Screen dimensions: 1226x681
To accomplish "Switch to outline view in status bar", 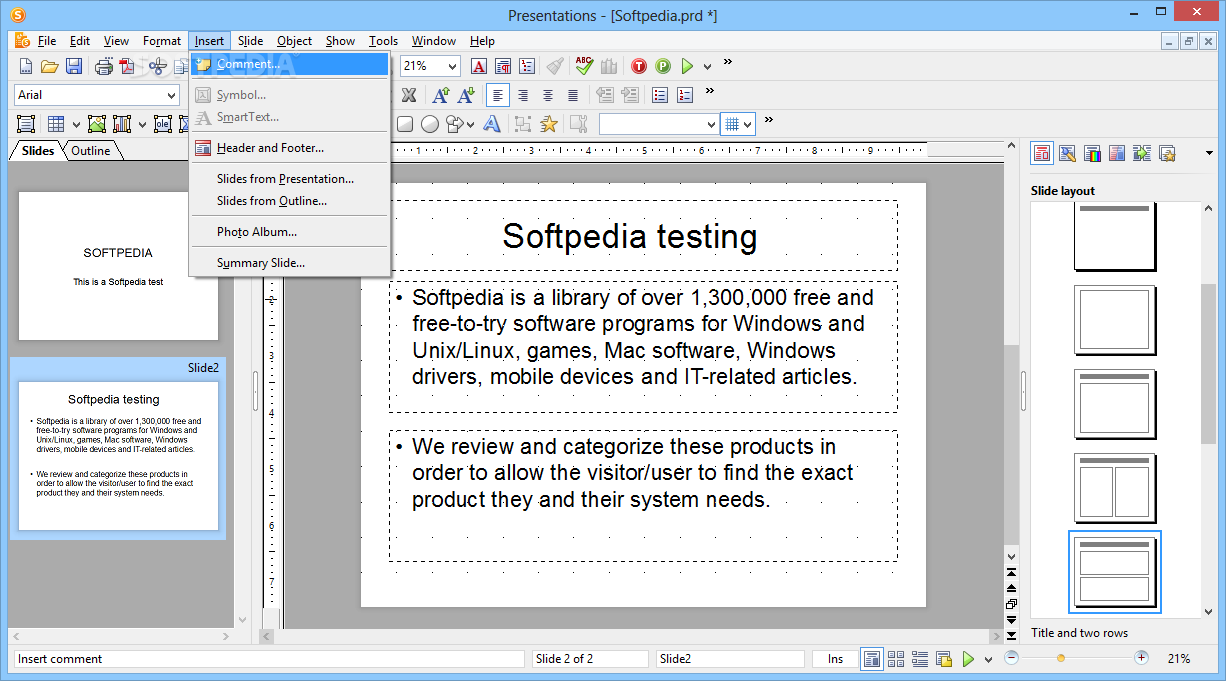I will 920,659.
